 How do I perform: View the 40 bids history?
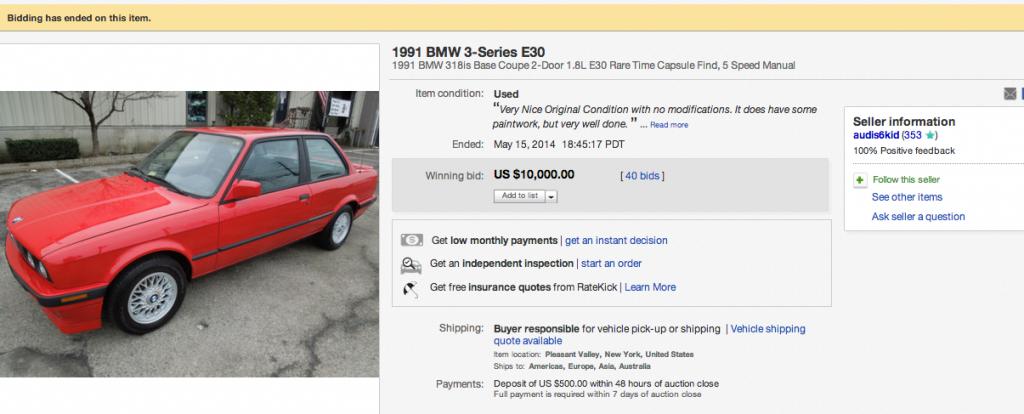pos(642,176)
